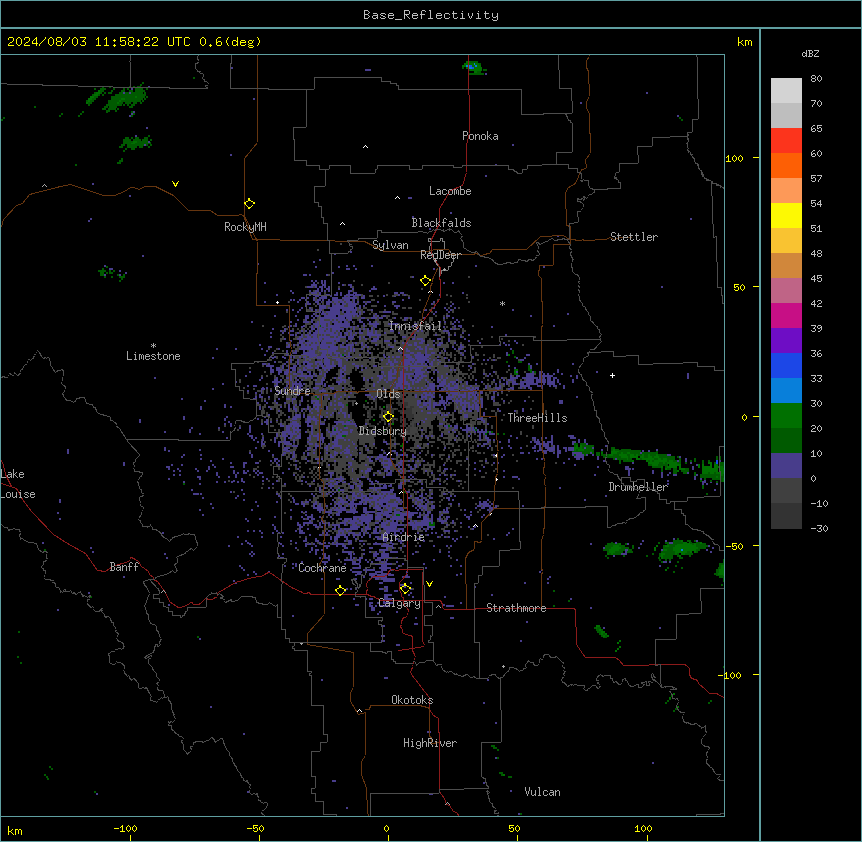Click the green echo cluster at top center
Viewport: 862px width, 842px height.
coord(472,67)
